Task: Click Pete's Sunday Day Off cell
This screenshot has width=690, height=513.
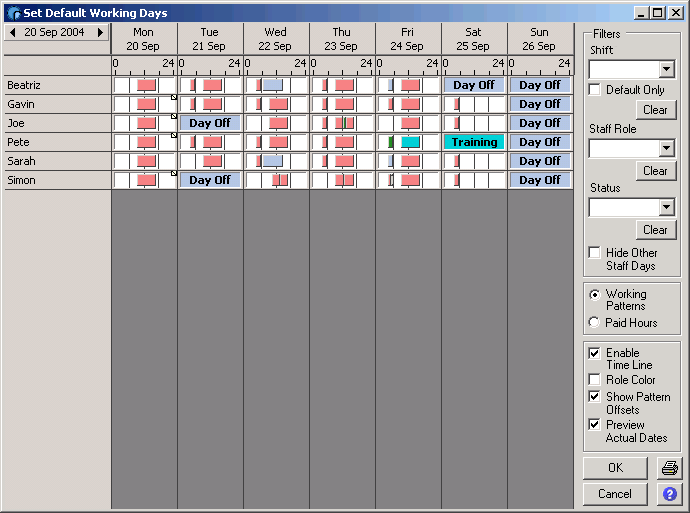Action: pyautogui.click(x=540, y=142)
